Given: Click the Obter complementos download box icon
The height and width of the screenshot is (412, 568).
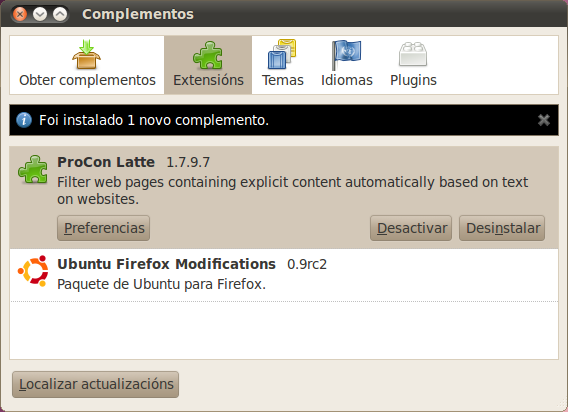Looking at the screenshot, I should point(87,54).
